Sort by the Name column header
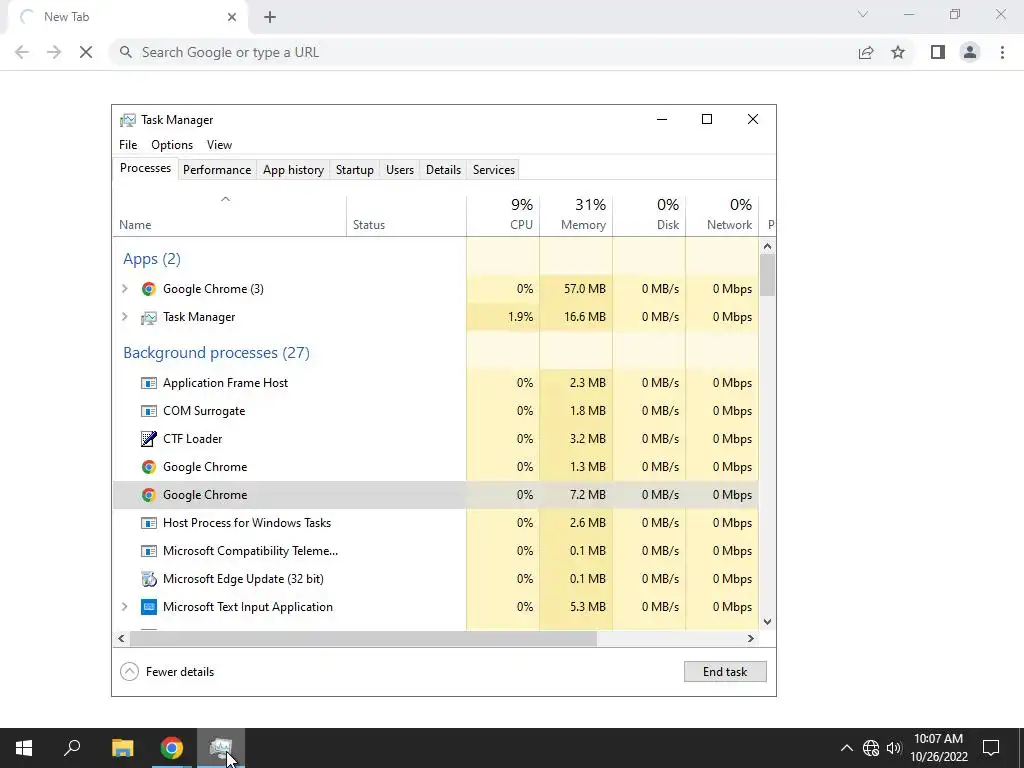This screenshot has width=1024, height=768. [x=229, y=216]
